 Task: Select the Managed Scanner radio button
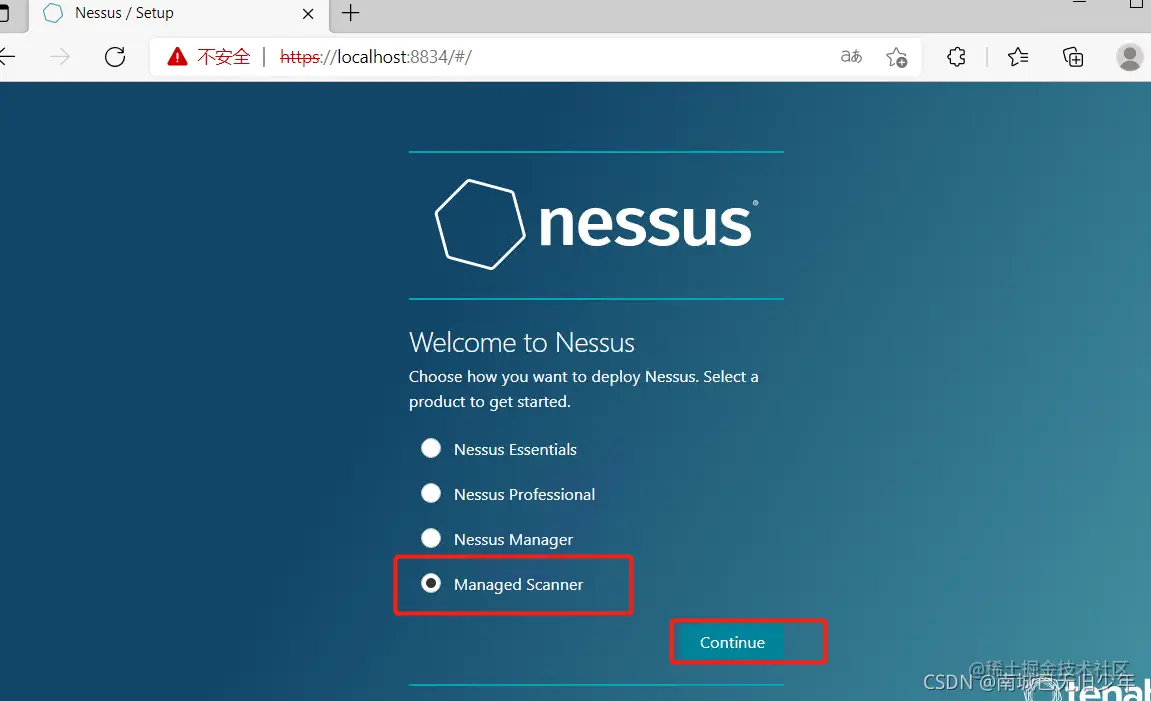pyautogui.click(x=431, y=584)
